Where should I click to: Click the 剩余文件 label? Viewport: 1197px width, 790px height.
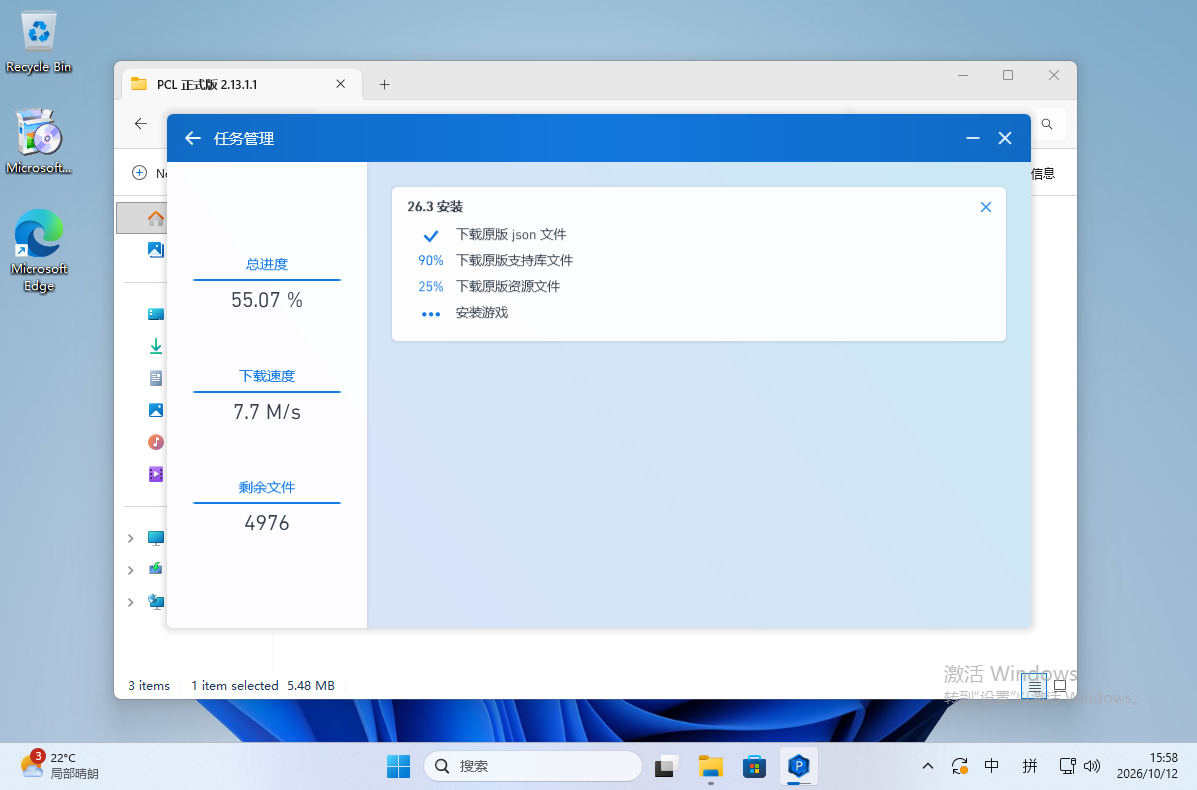coord(267,487)
